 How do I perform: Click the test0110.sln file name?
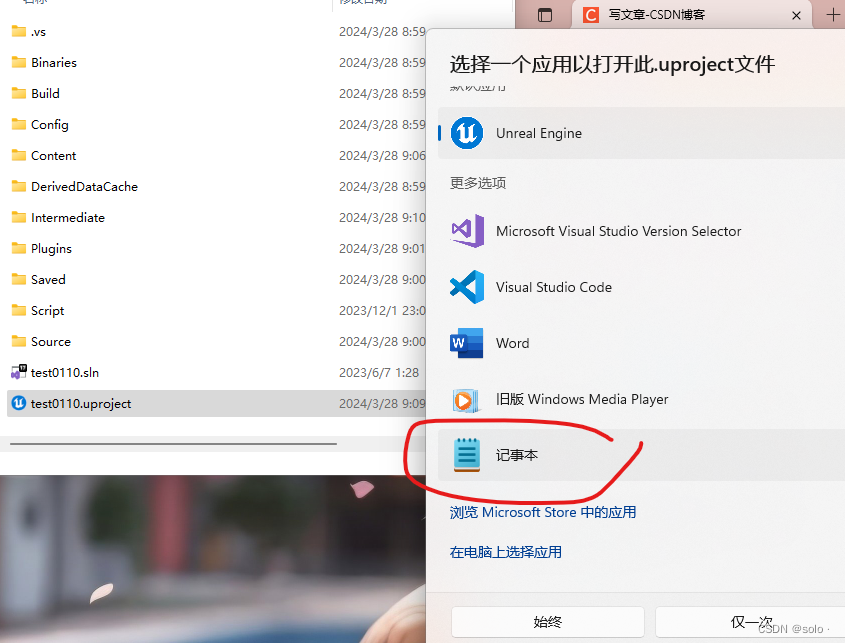point(65,372)
